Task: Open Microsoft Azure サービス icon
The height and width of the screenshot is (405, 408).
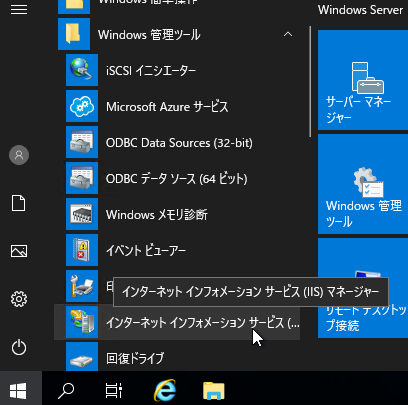Action: pyautogui.click(x=82, y=106)
